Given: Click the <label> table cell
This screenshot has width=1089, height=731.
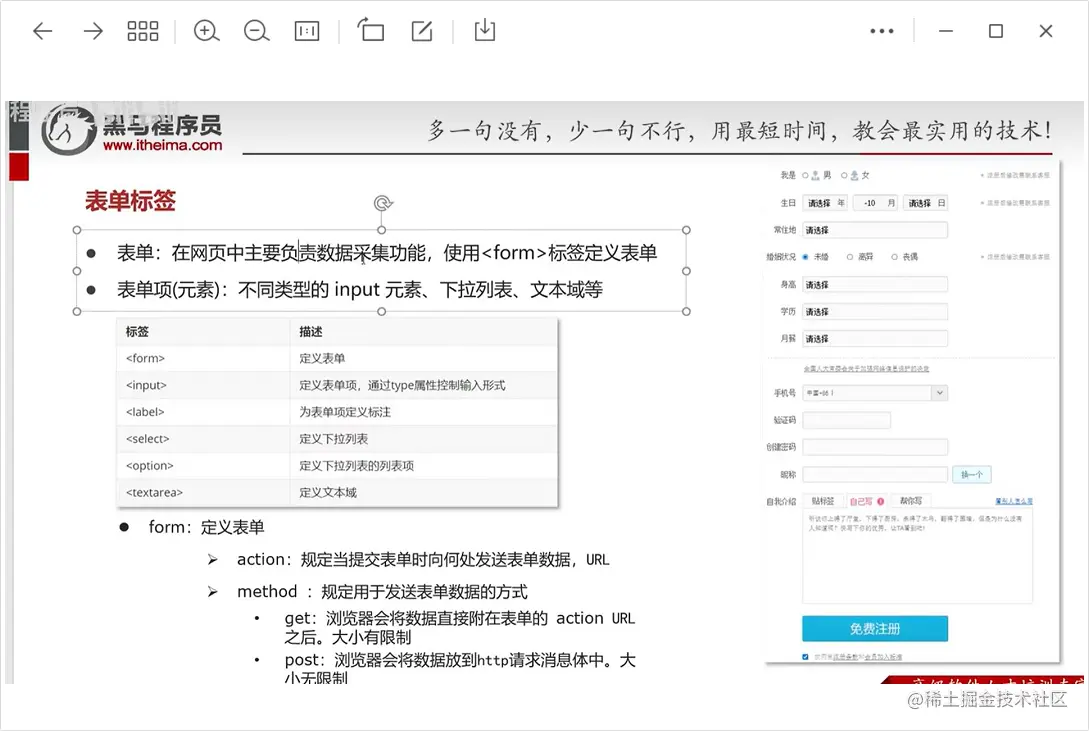Looking at the screenshot, I should pyautogui.click(x=203, y=412).
